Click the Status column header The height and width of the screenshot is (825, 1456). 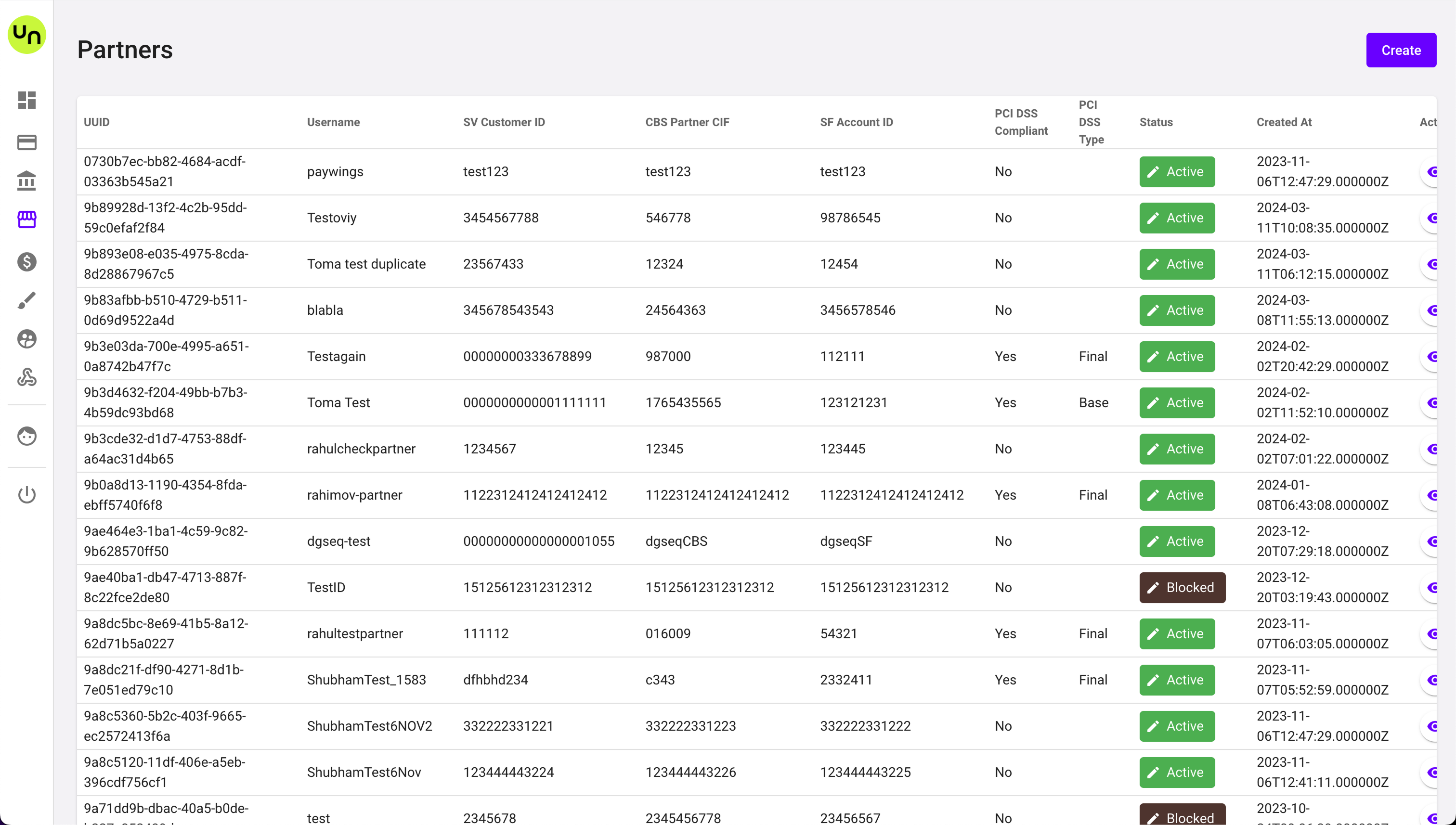tap(1156, 122)
